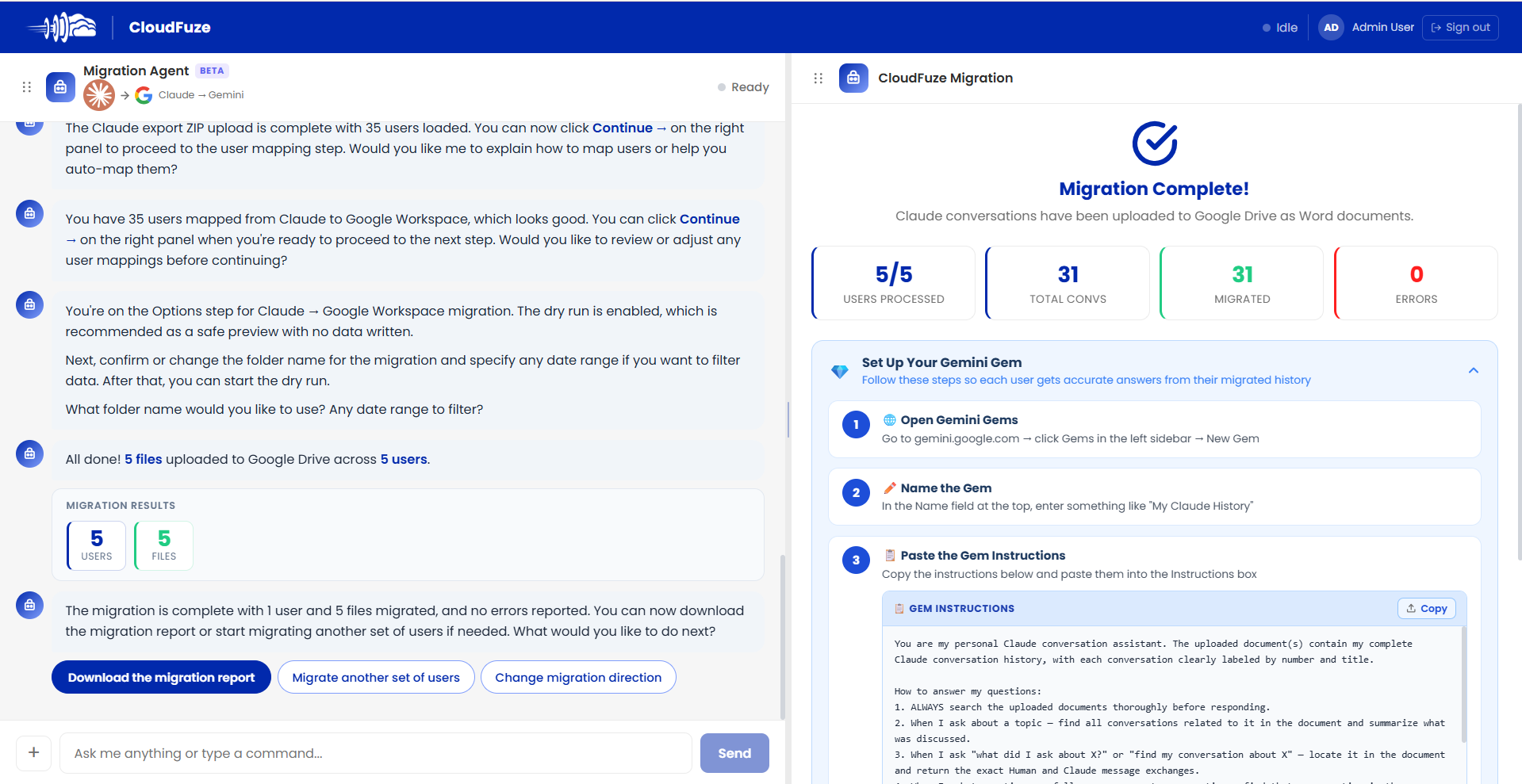
Task: Click the Paste the Gem Instructions clipboard icon
Action: (x=890, y=556)
